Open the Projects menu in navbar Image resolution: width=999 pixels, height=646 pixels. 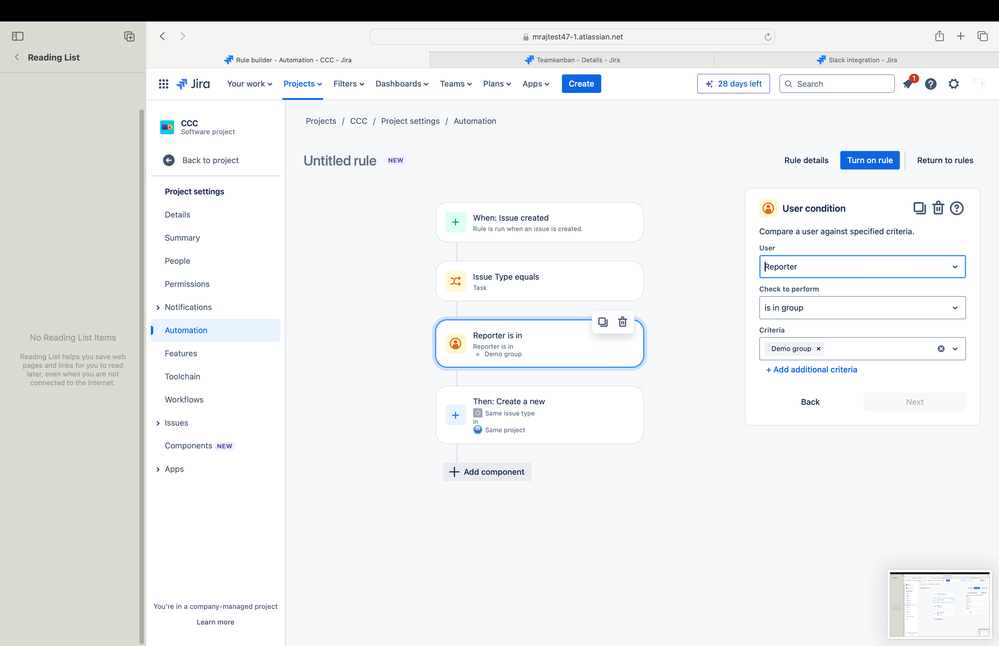pos(303,84)
